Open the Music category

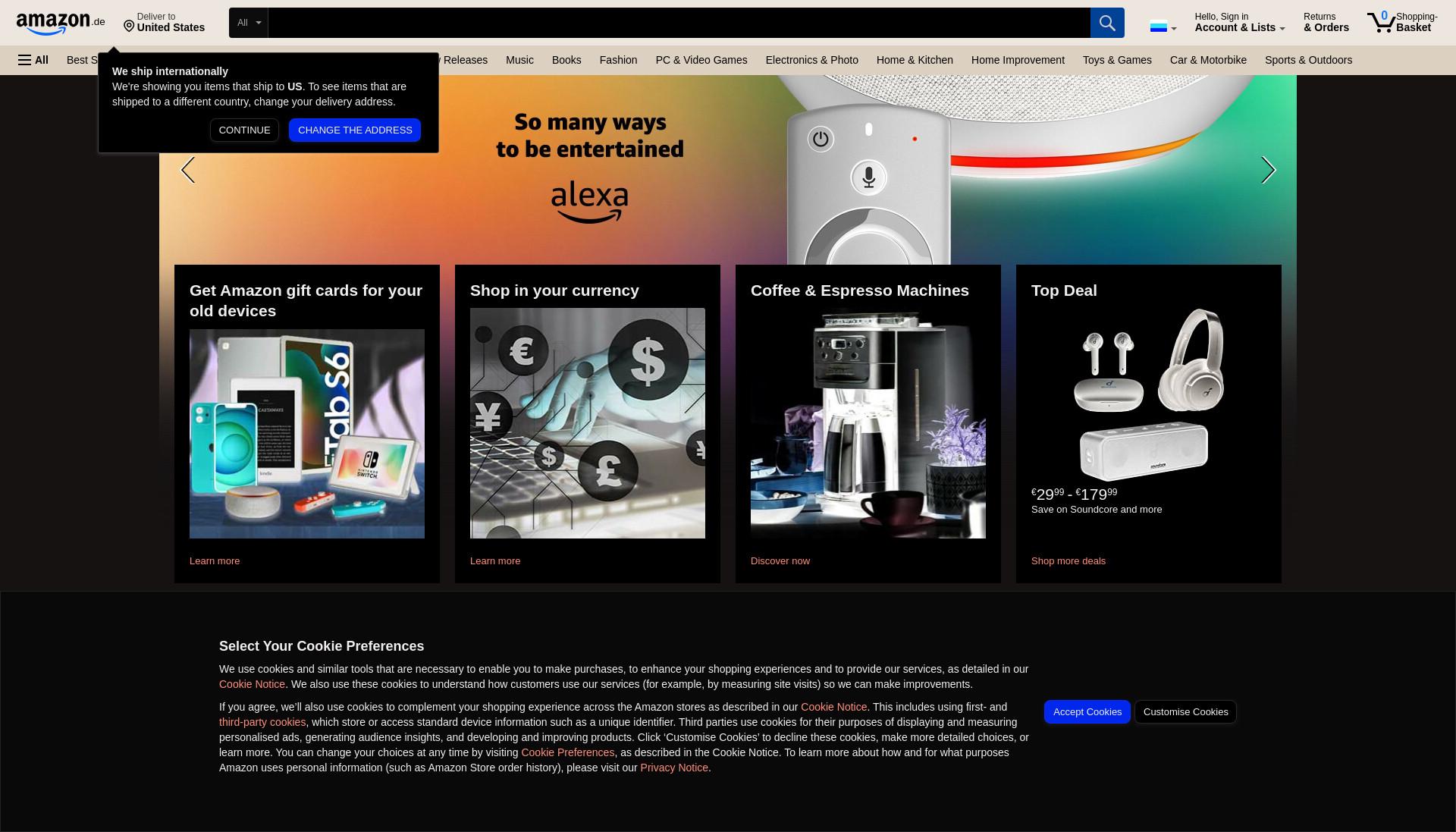(x=519, y=60)
